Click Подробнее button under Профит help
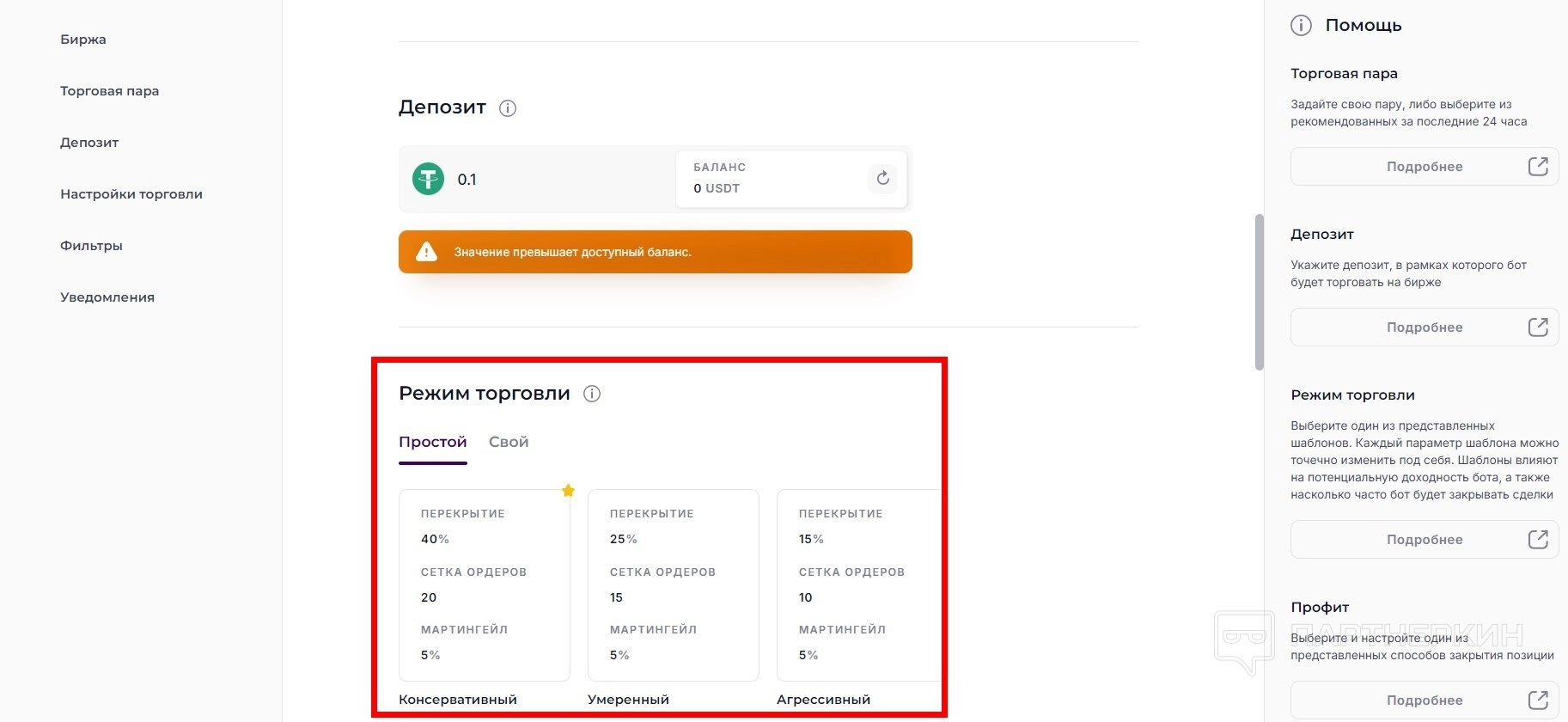 tap(1424, 701)
